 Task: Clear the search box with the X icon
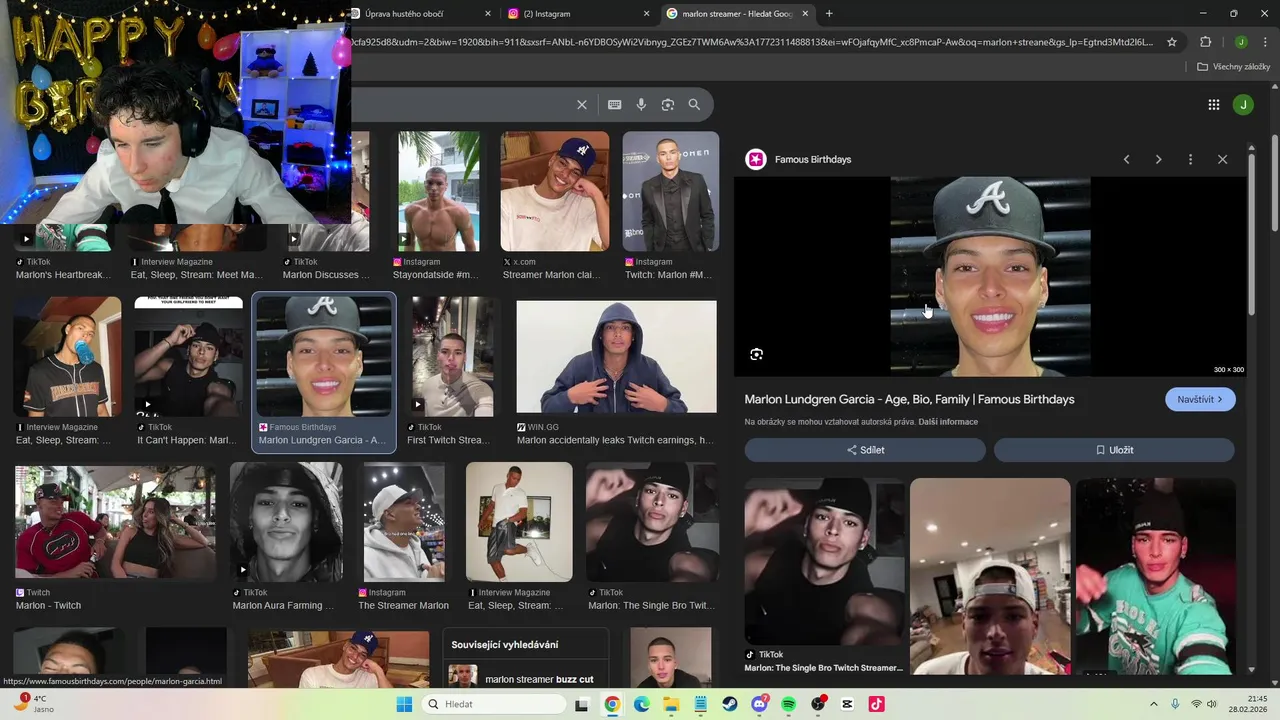click(x=582, y=104)
